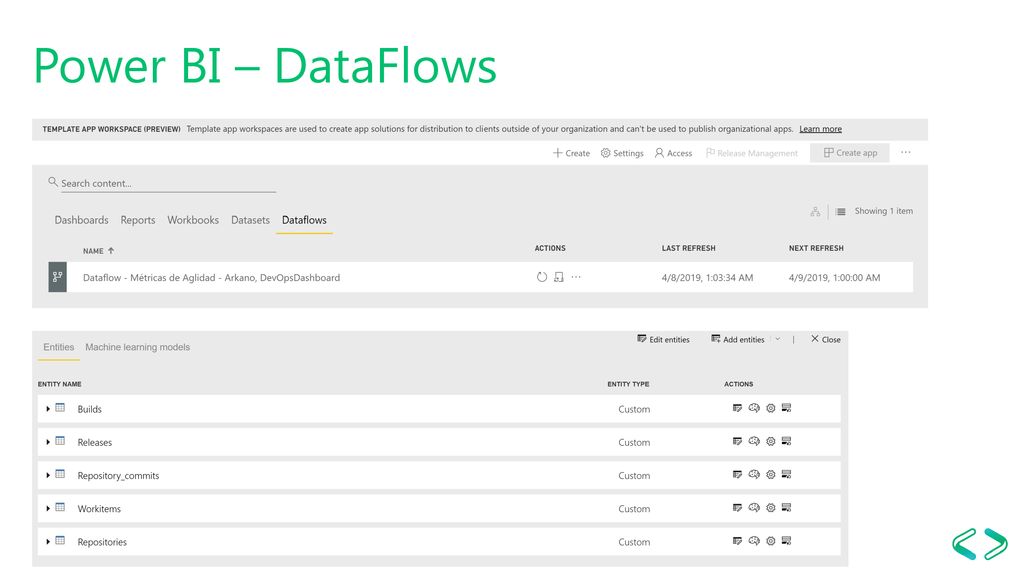Refresh the Métricas de Aglidad dataflow now
Screen dimensions: 1024x576
pos(541,277)
